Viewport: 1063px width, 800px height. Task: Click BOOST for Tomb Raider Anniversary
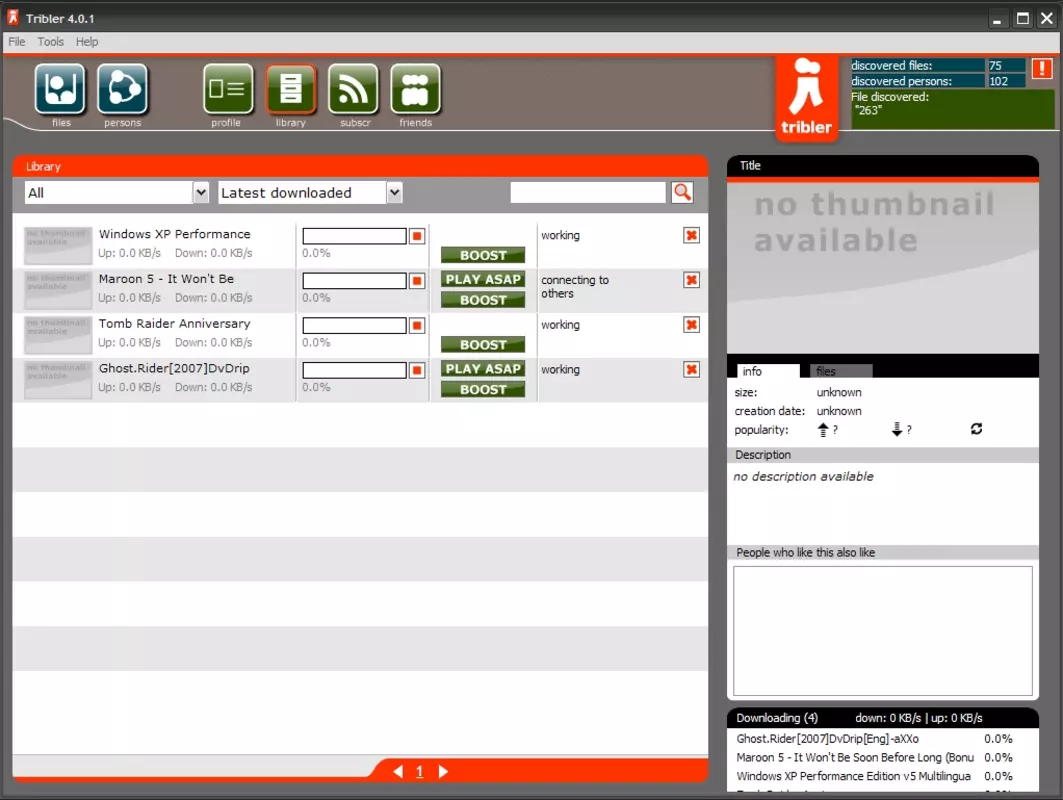pos(483,344)
